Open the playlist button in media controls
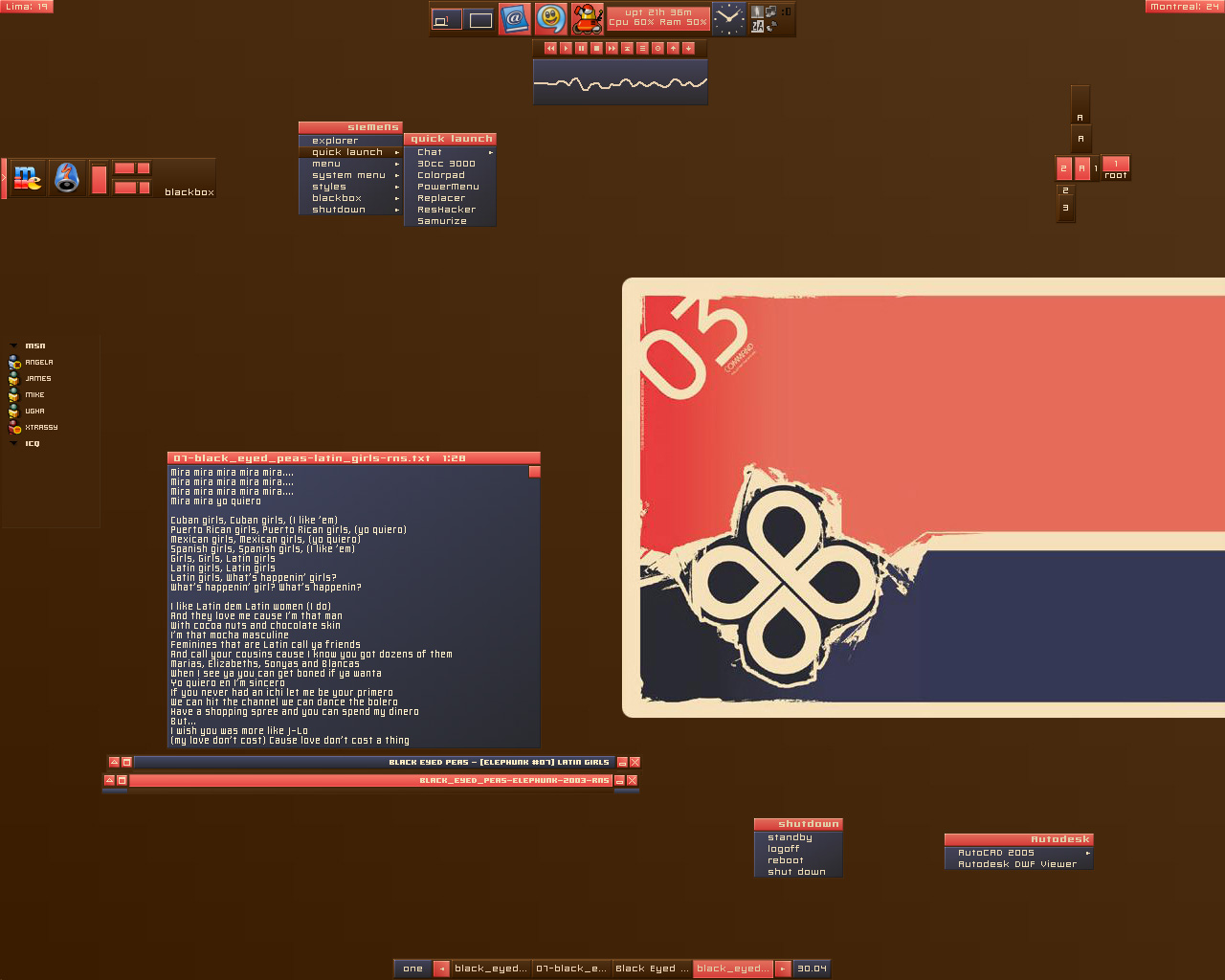Image resolution: width=1225 pixels, height=980 pixels. coord(642,48)
